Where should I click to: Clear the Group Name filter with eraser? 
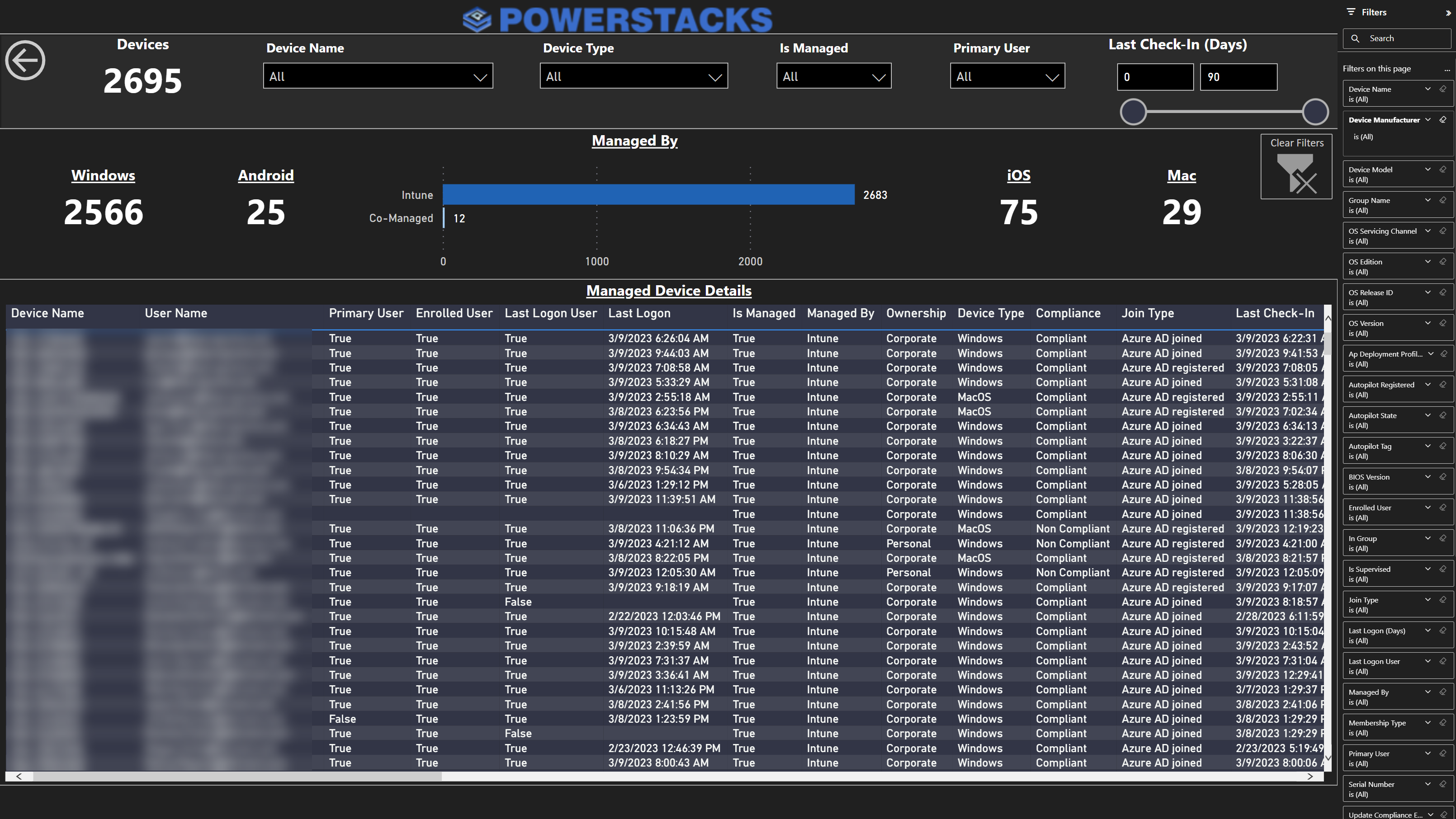click(x=1442, y=200)
